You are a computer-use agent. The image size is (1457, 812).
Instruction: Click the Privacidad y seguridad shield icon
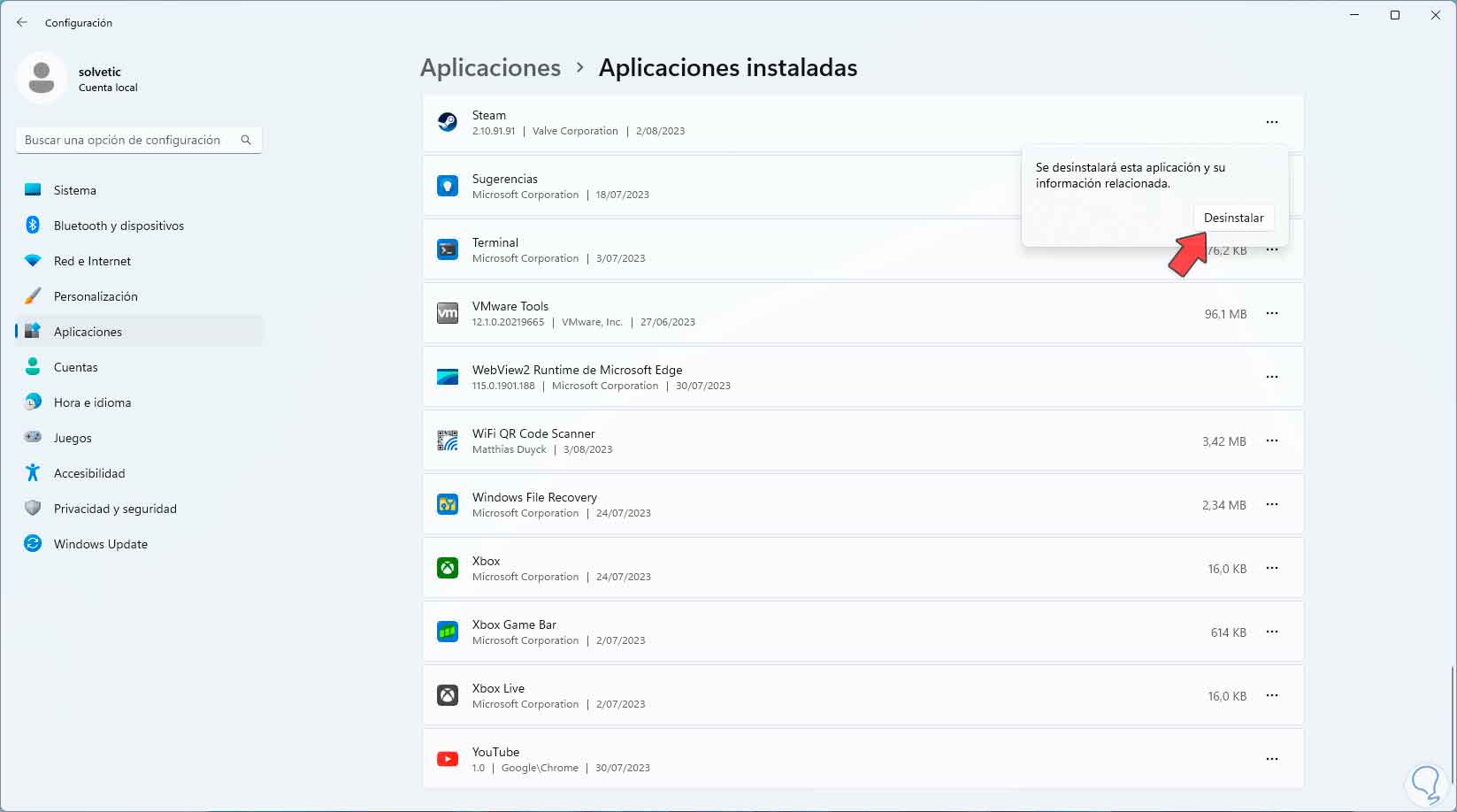click(33, 509)
